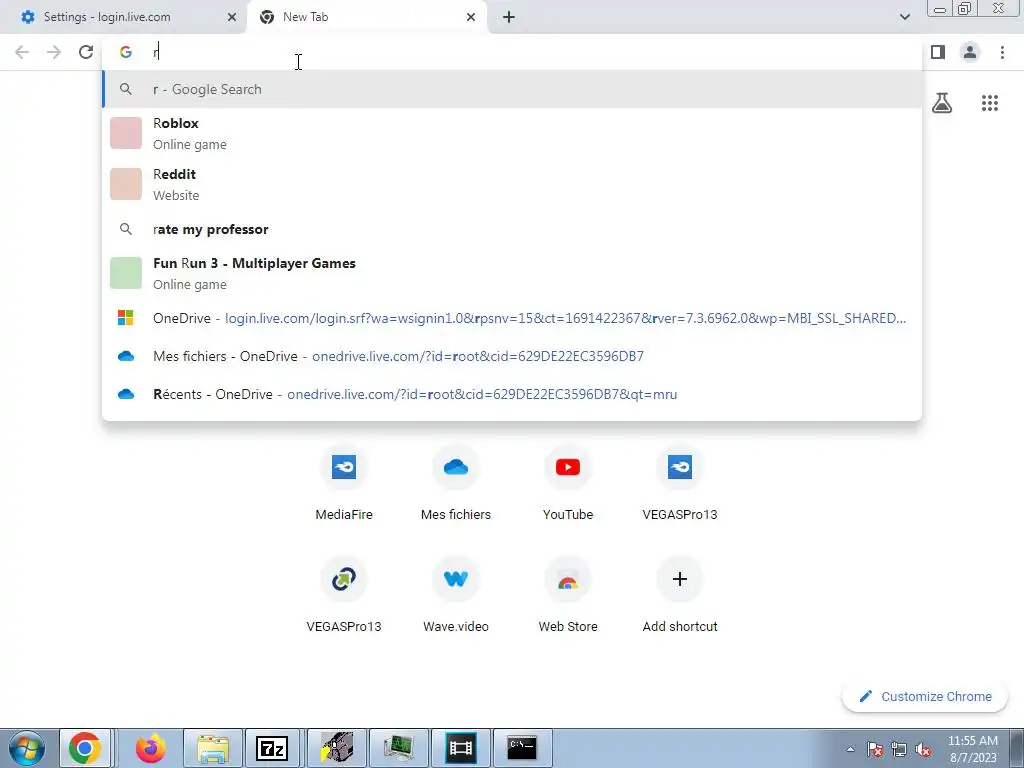Open the Mes fichiers shortcut

click(x=456, y=485)
